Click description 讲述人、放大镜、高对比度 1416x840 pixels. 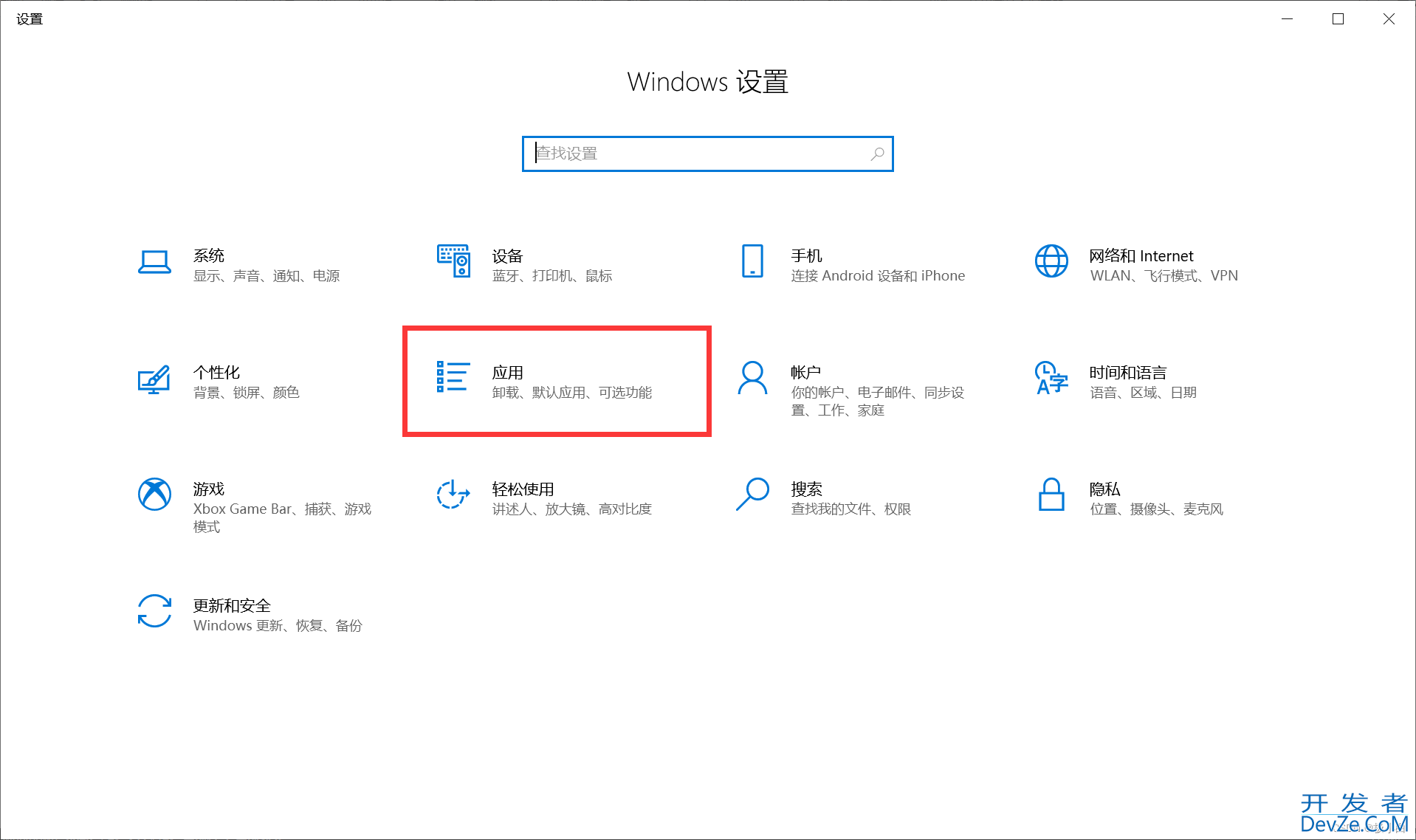tap(572, 509)
